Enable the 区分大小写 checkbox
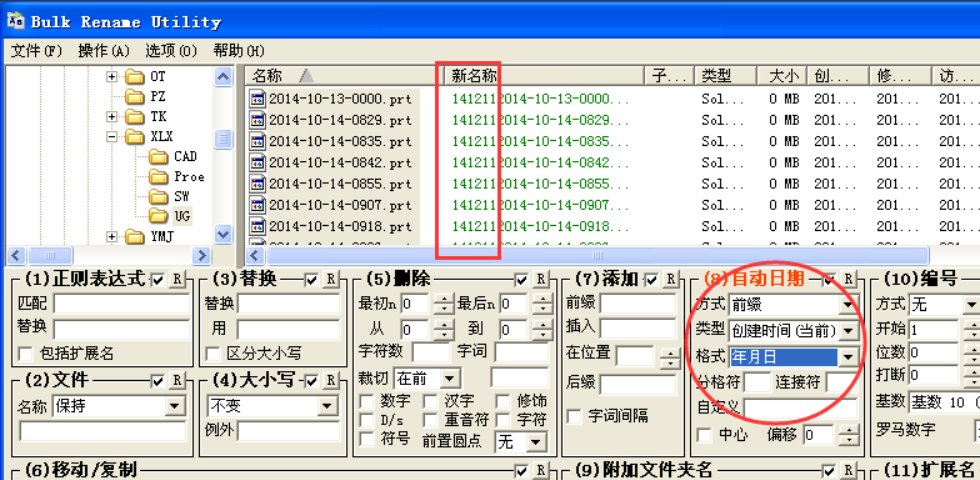The height and width of the screenshot is (480, 980). coord(212,354)
